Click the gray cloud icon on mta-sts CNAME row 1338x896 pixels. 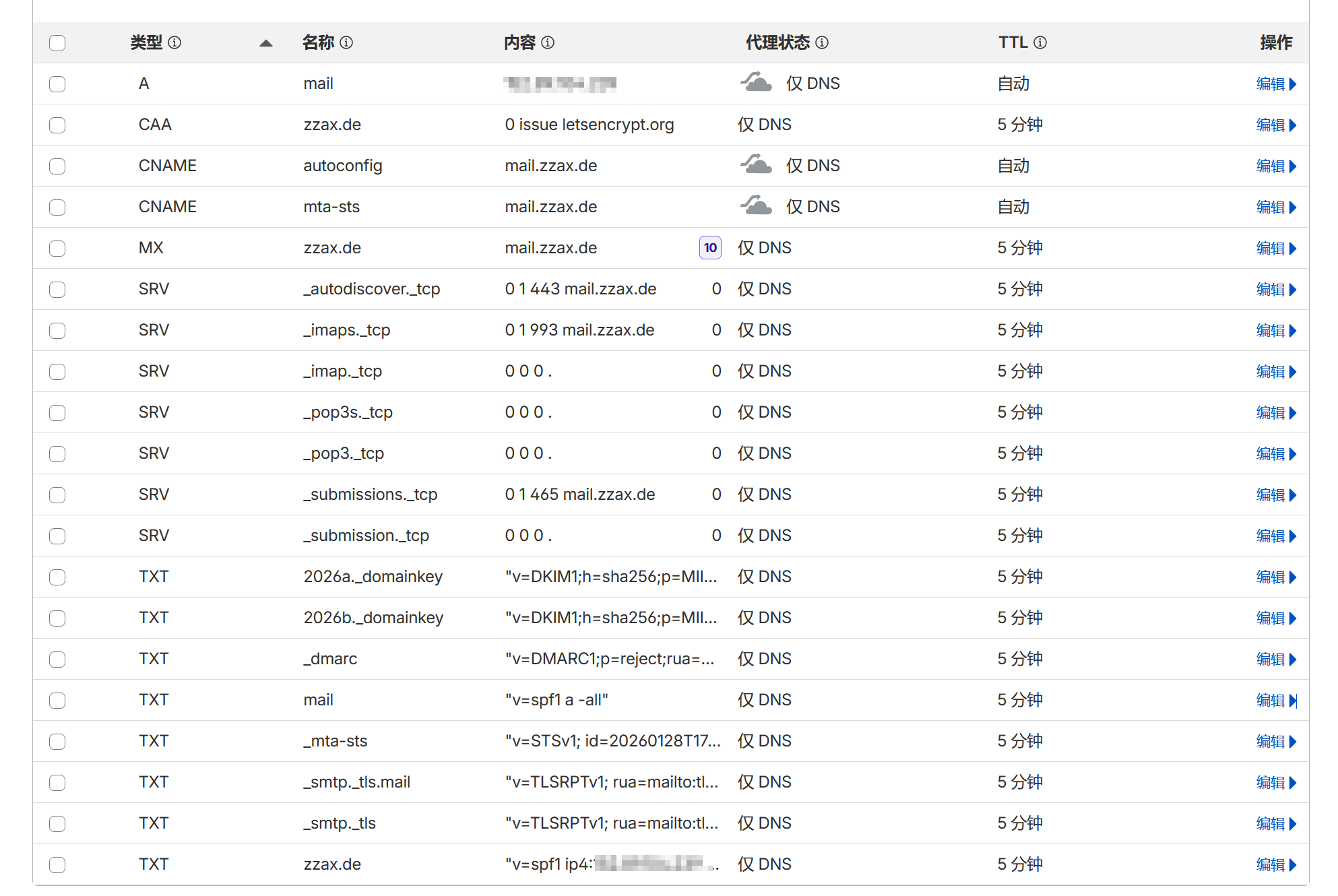756,207
